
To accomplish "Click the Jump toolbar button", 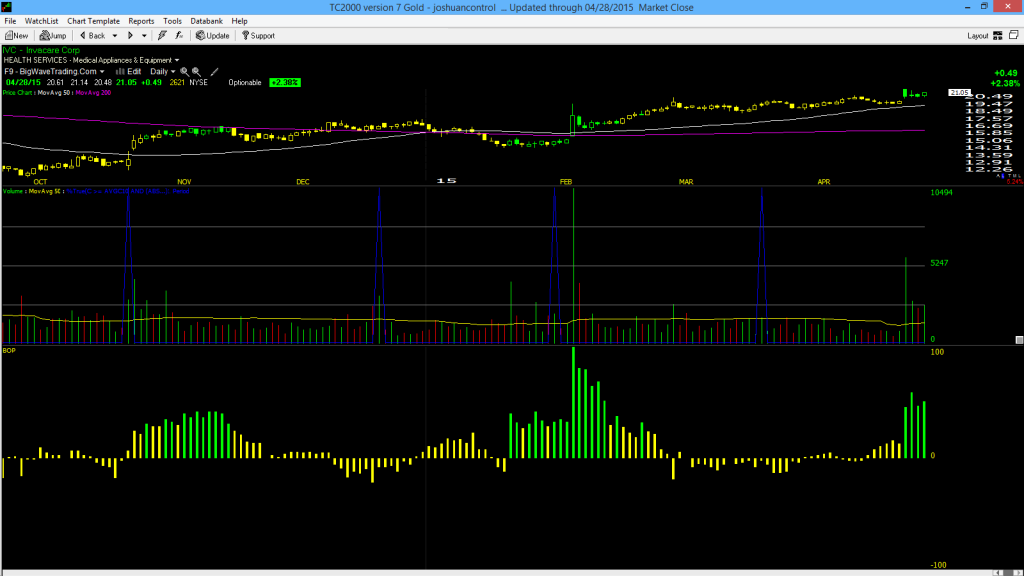I will pos(53,36).
